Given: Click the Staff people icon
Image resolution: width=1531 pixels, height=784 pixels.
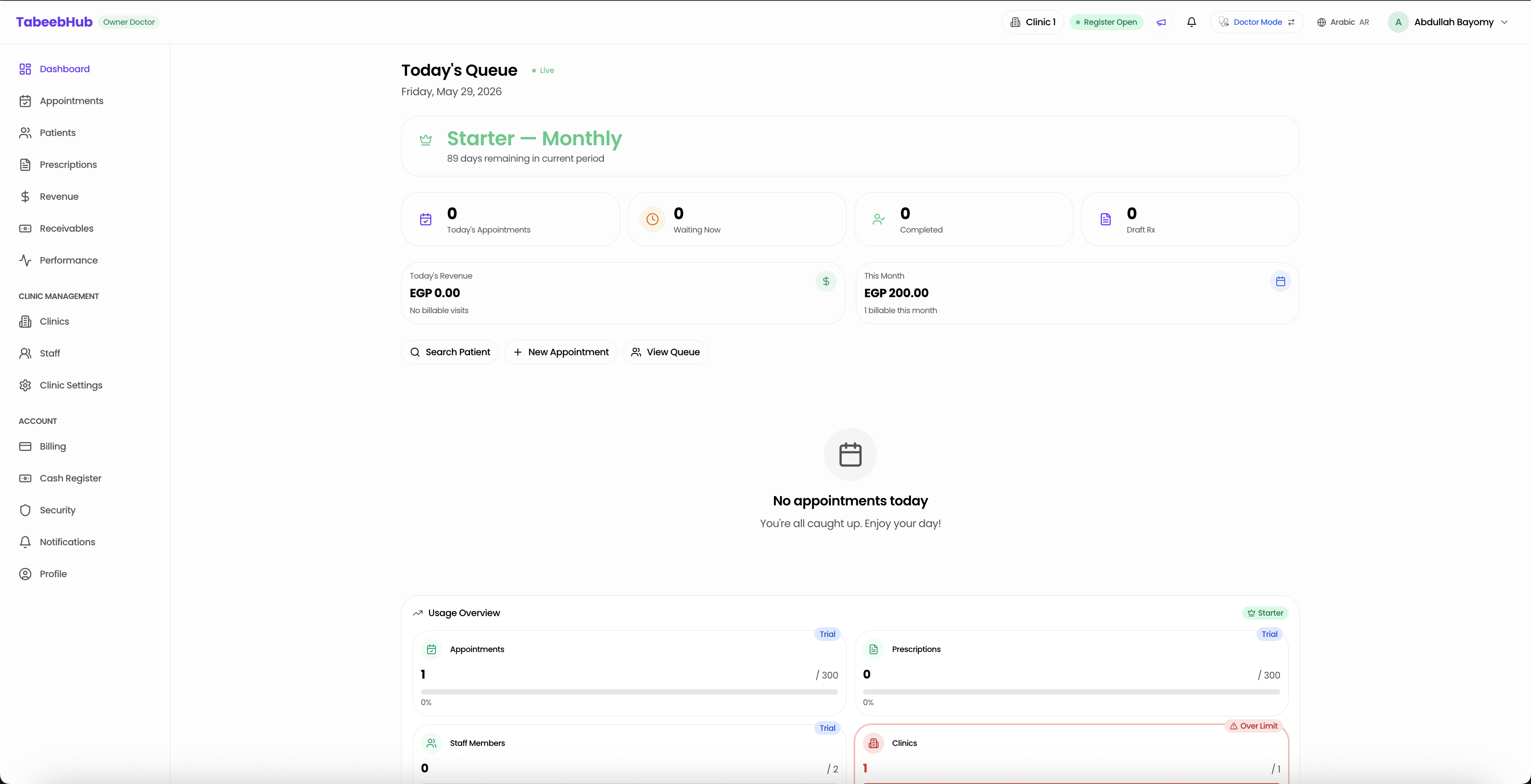Looking at the screenshot, I should click(x=25, y=353).
